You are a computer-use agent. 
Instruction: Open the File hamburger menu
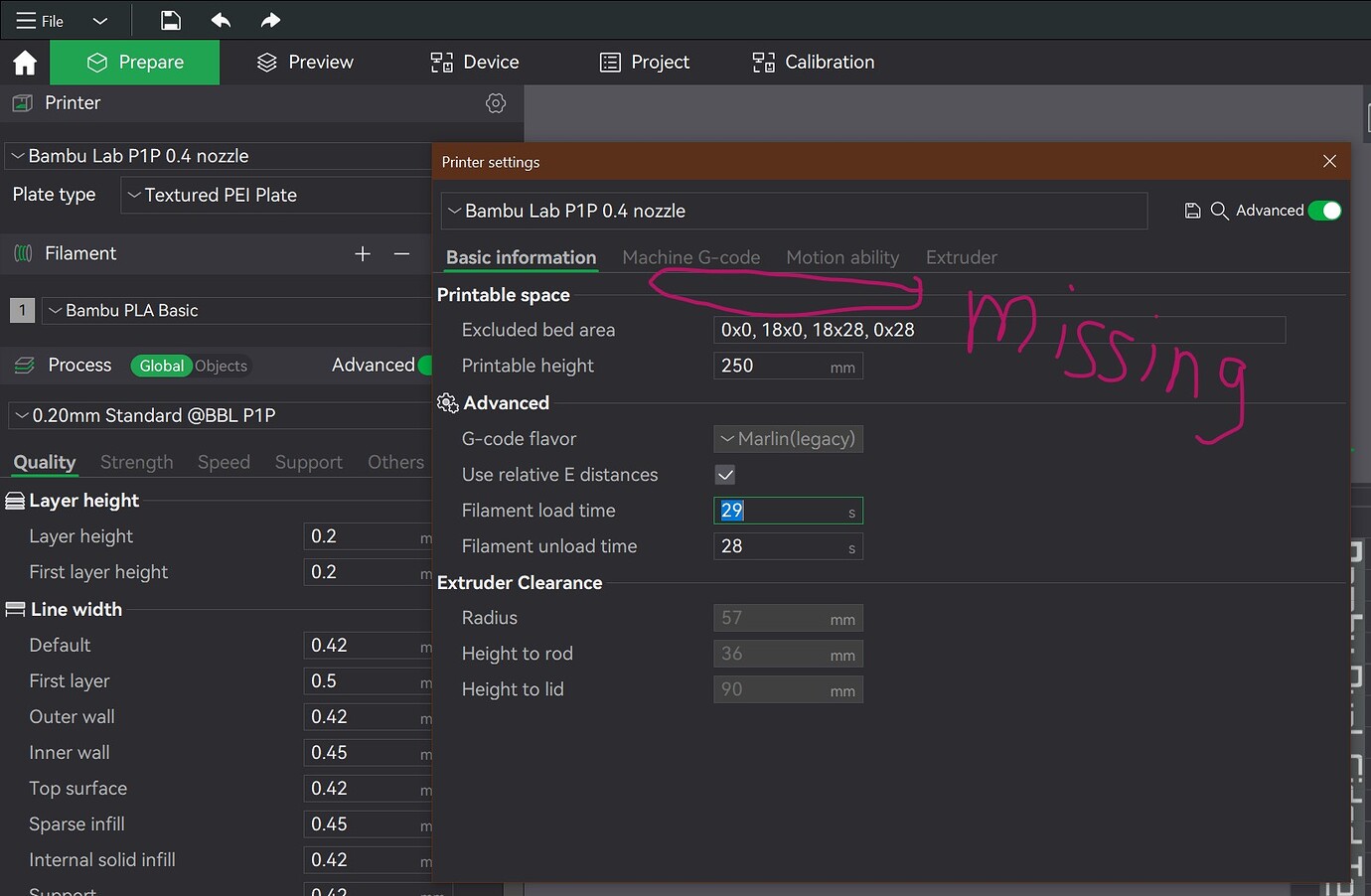39,21
